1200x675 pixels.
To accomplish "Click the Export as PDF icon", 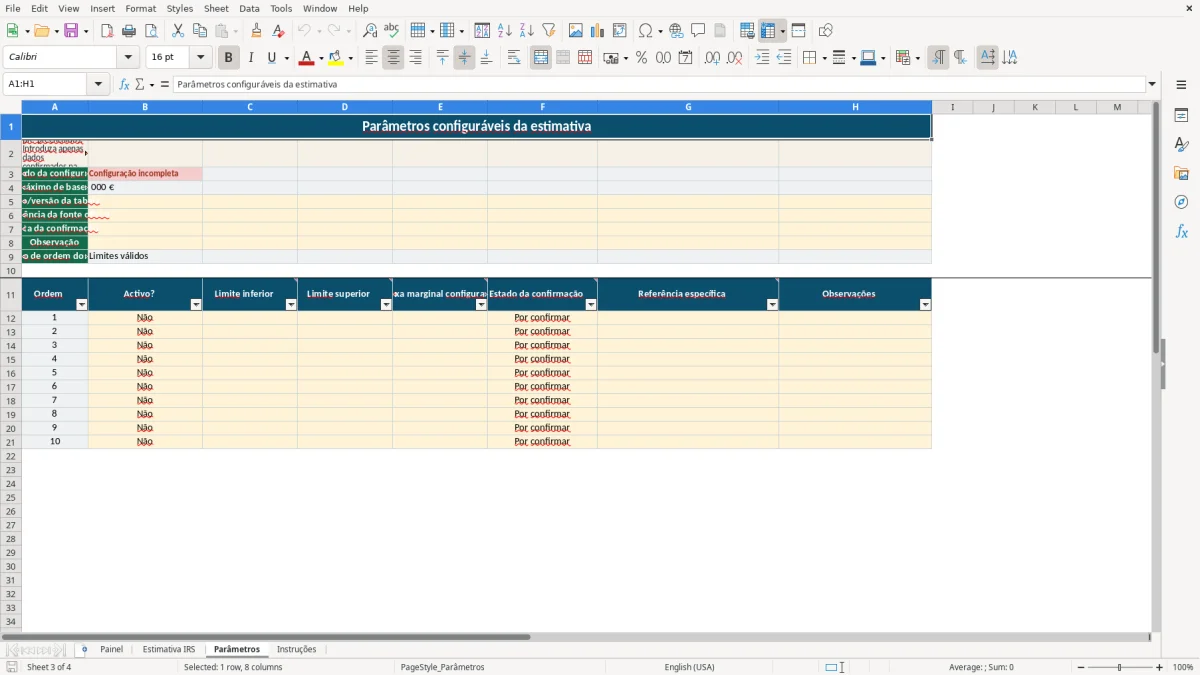I will tap(107, 31).
